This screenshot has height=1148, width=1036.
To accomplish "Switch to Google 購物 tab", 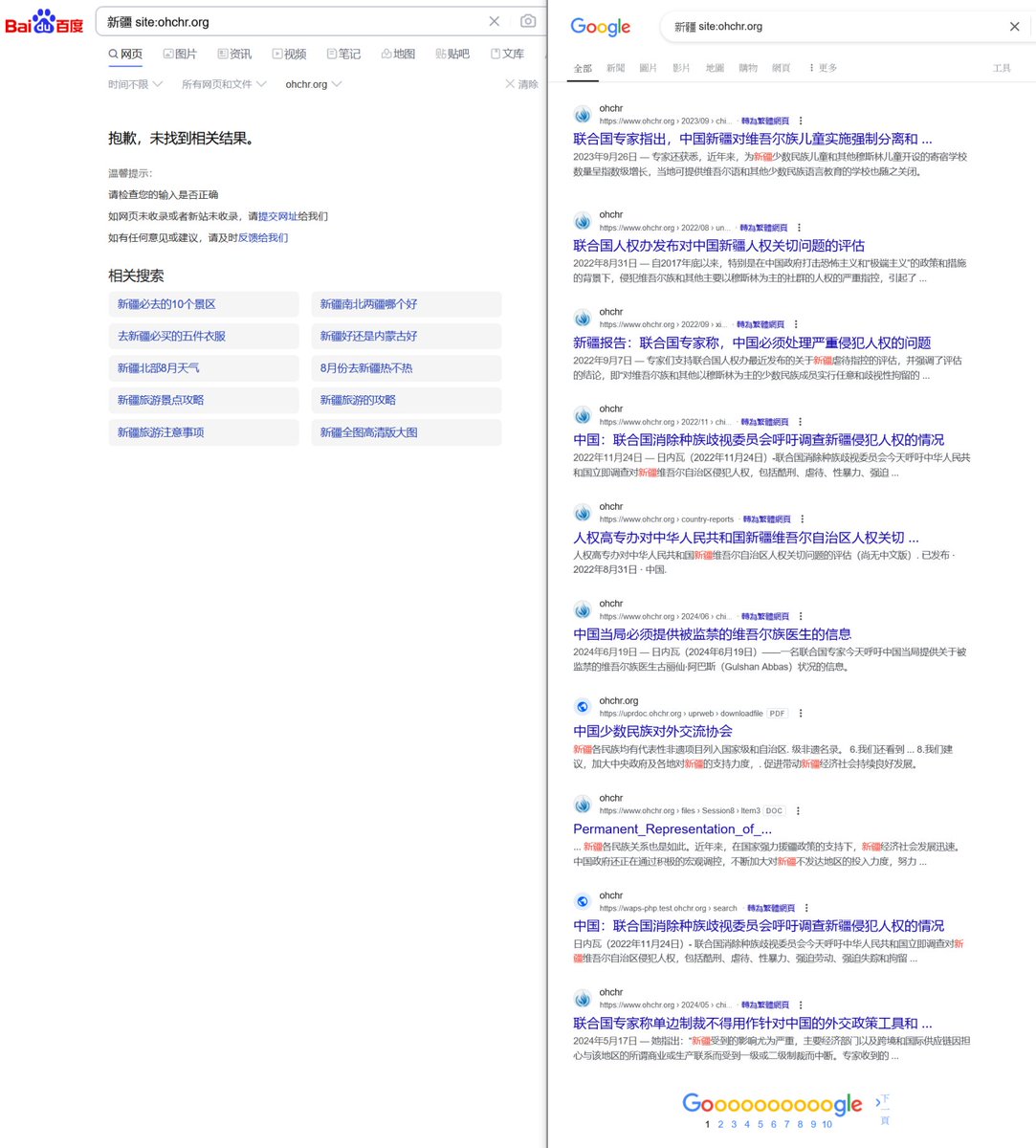I will click(x=748, y=68).
